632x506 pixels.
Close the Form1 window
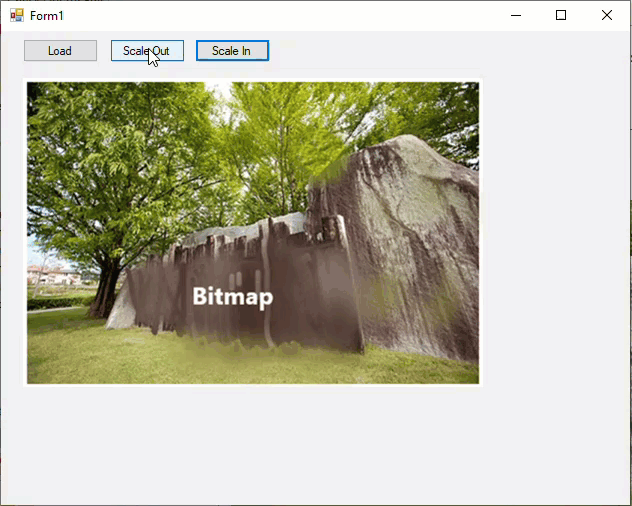[x=606, y=15]
